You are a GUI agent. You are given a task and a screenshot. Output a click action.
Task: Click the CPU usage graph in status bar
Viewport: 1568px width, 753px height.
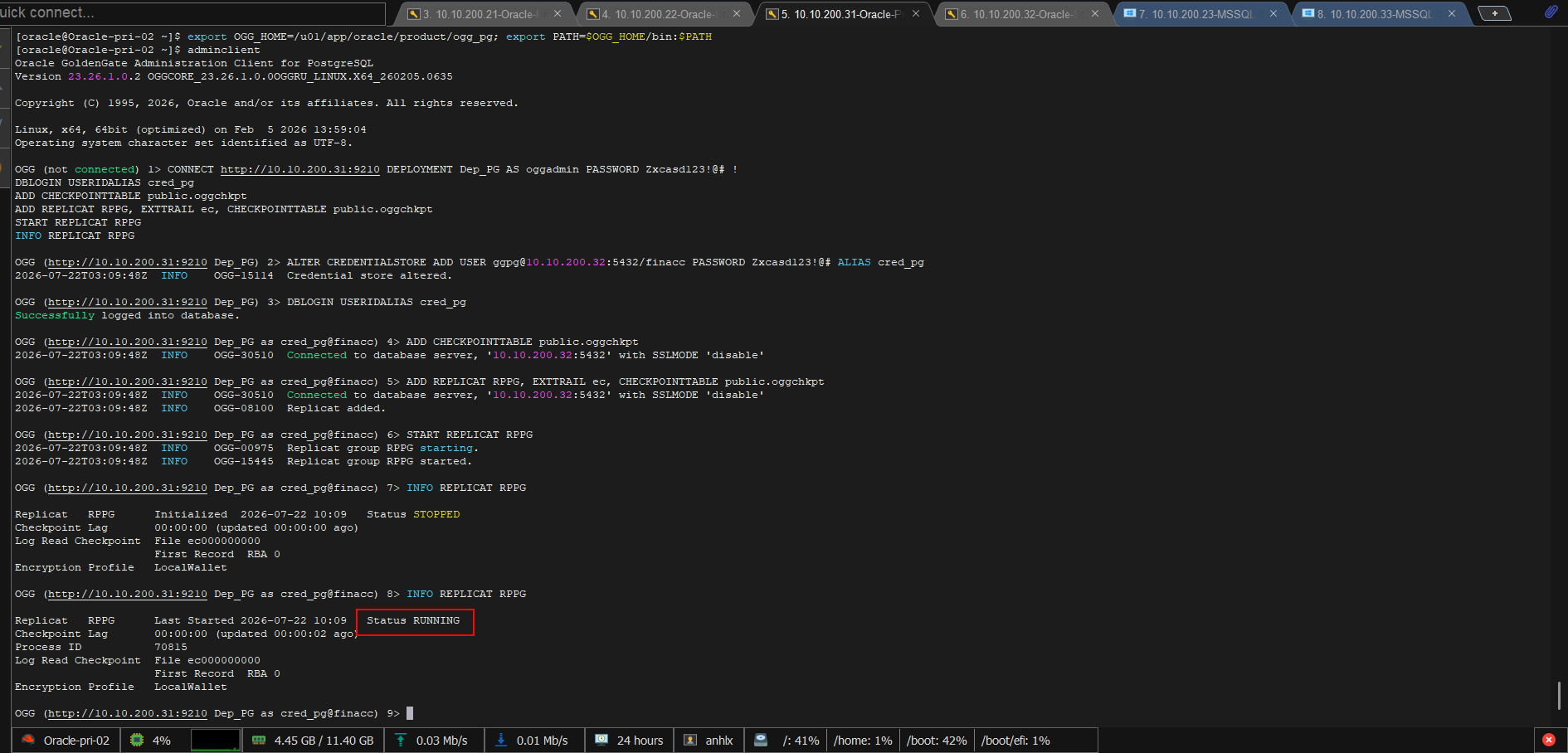[216, 740]
